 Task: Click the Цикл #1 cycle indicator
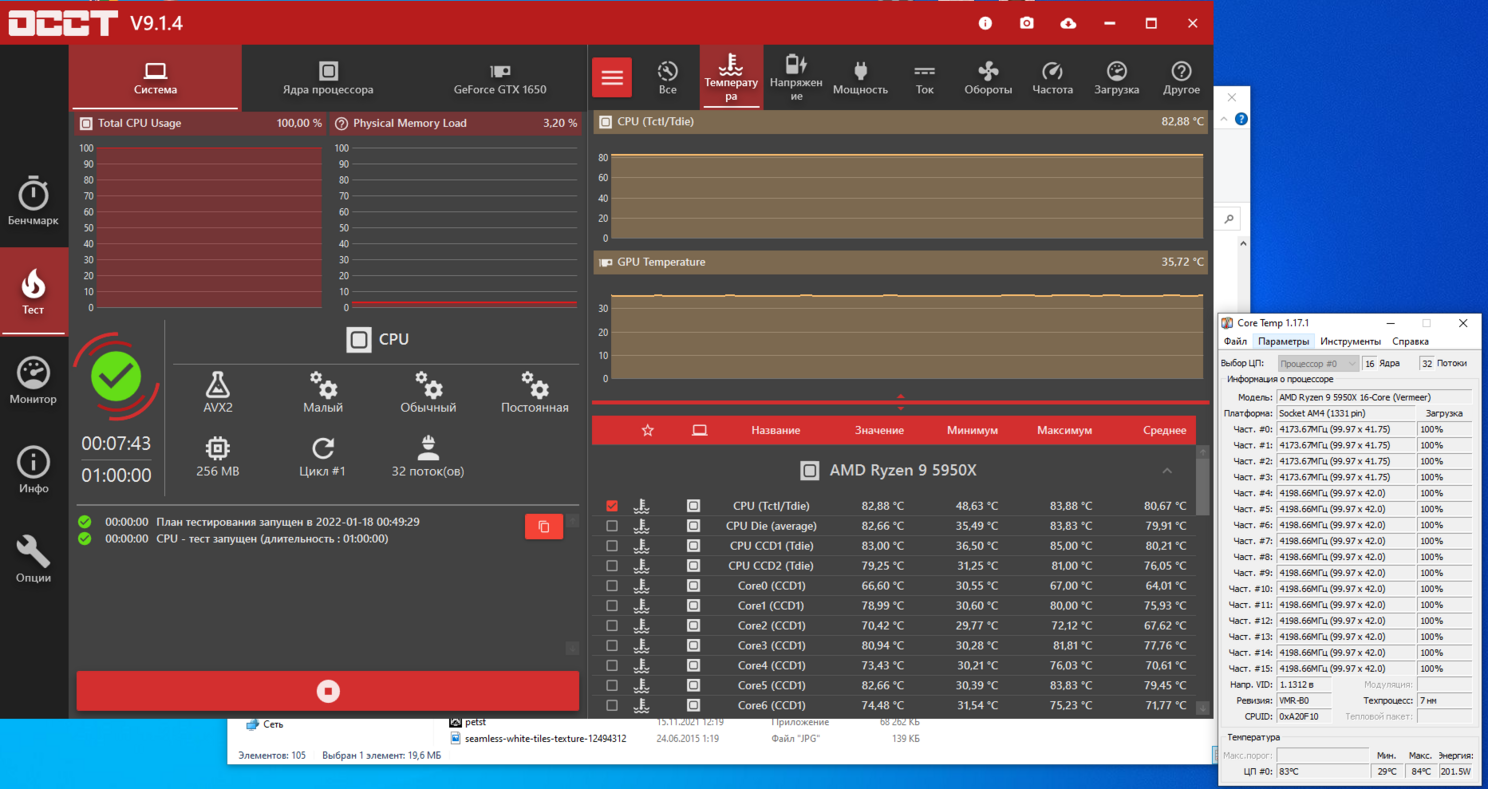[x=322, y=456]
